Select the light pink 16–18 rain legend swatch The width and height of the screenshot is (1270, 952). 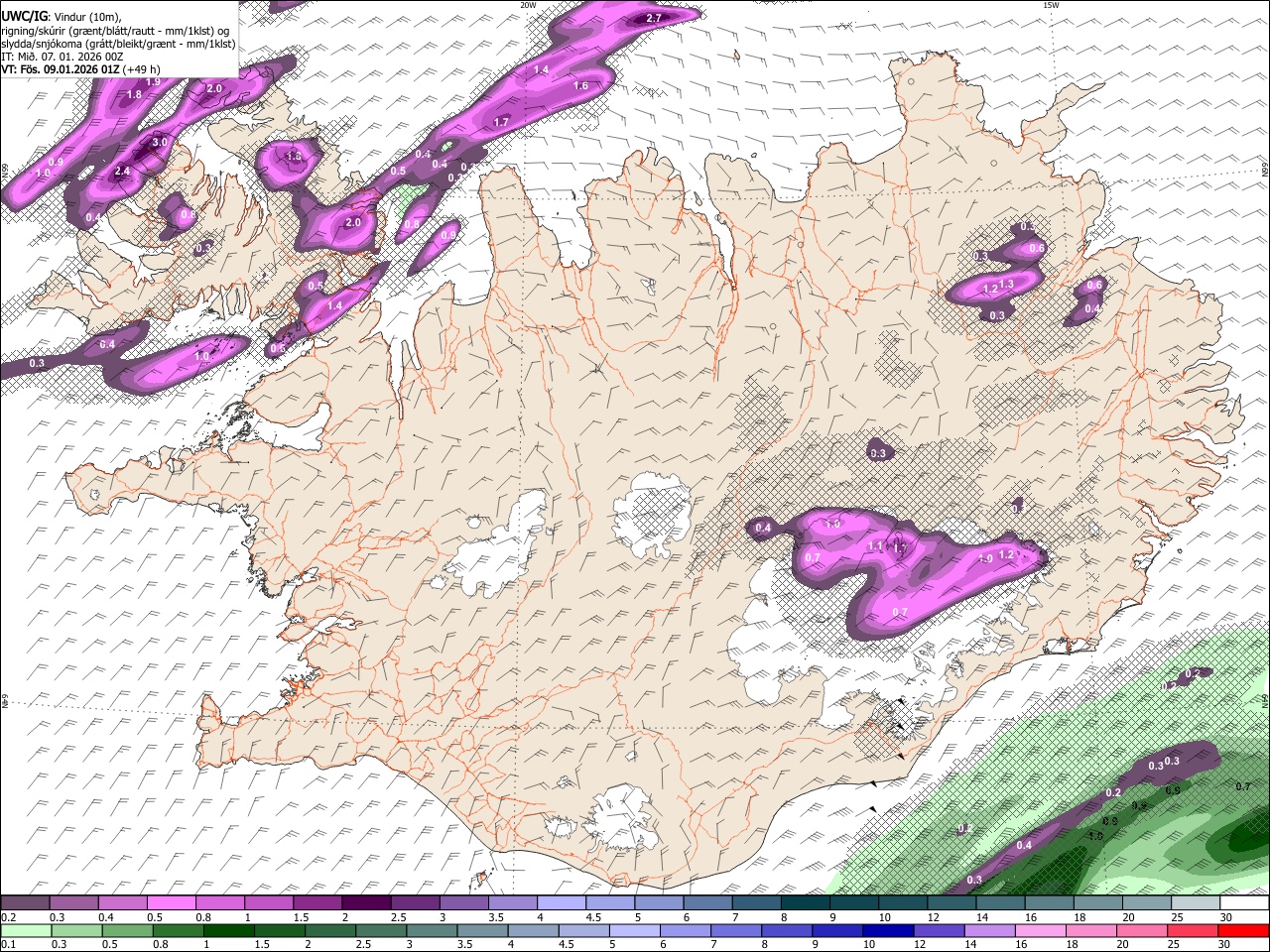pos(1043,930)
